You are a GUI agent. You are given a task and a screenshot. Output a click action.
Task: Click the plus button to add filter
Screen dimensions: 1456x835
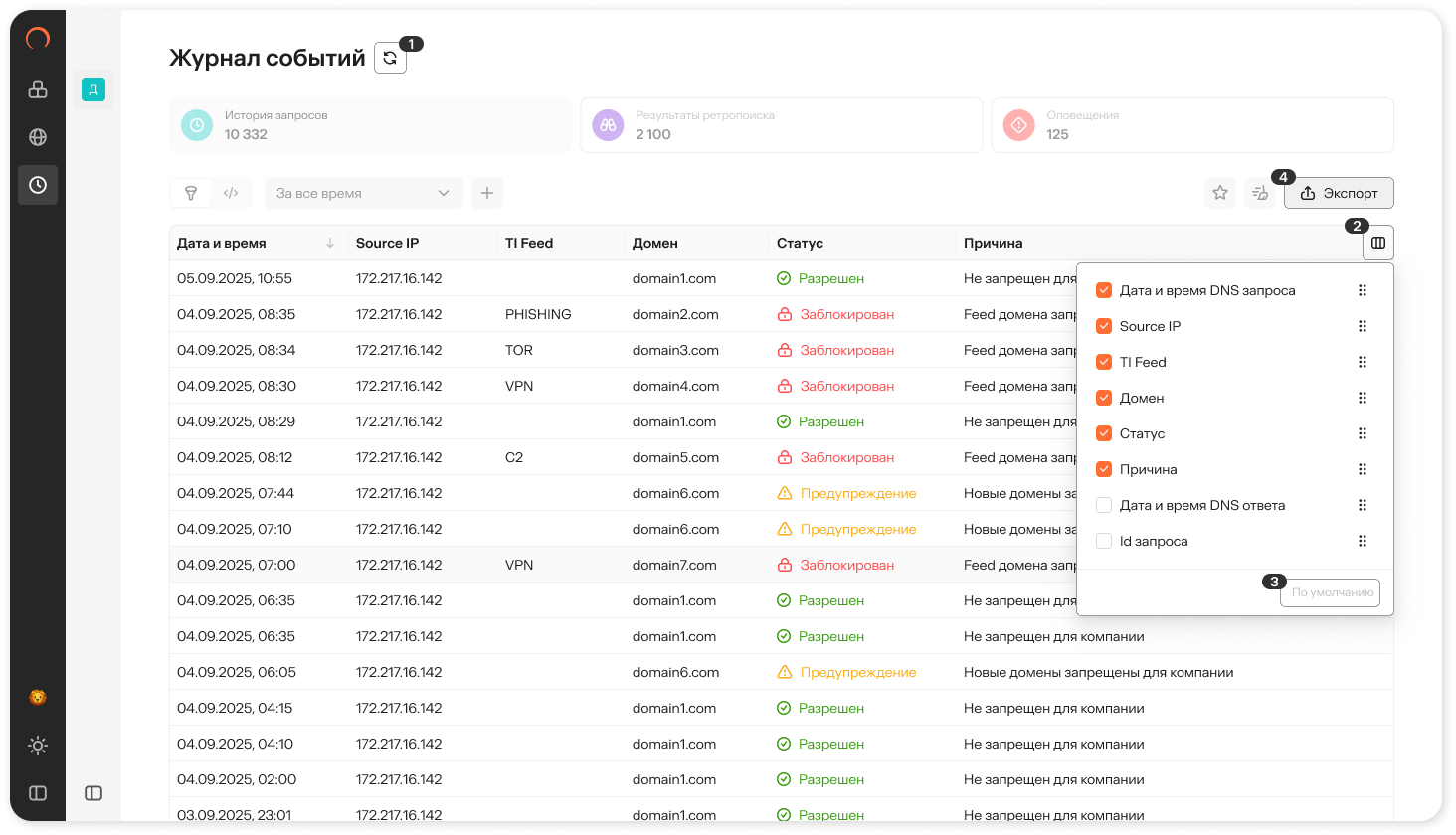point(487,193)
